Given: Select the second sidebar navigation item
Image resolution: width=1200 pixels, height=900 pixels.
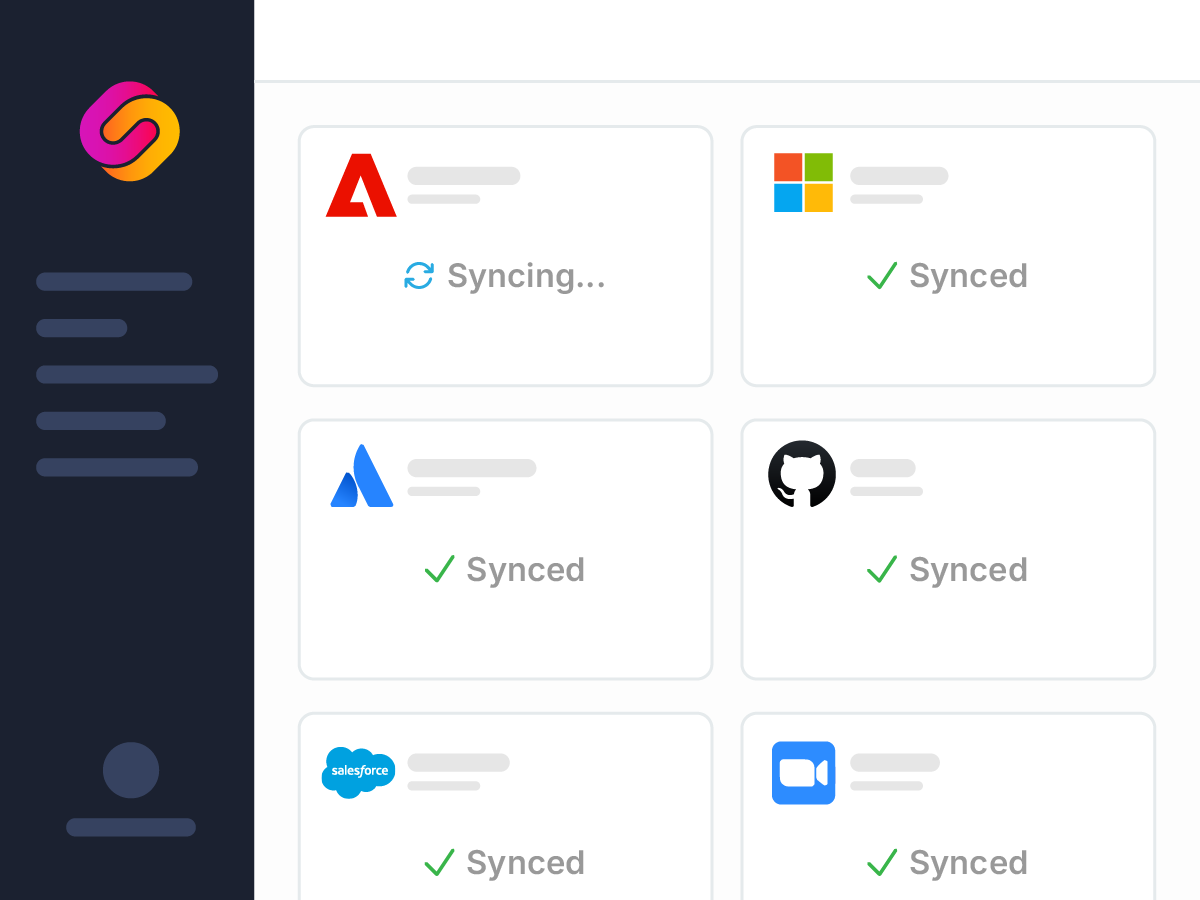Looking at the screenshot, I should pos(82,328).
